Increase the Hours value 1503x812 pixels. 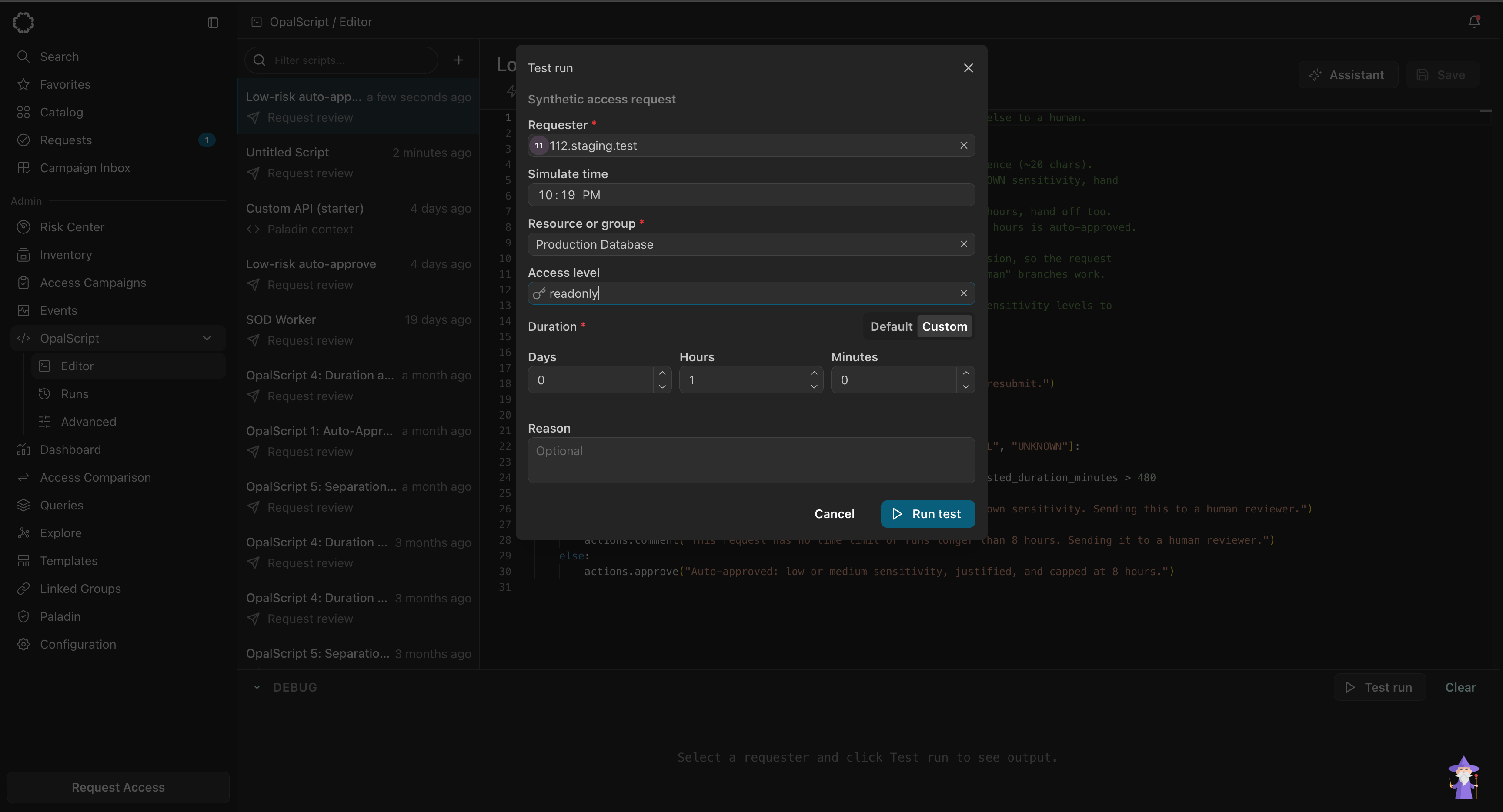(814, 373)
